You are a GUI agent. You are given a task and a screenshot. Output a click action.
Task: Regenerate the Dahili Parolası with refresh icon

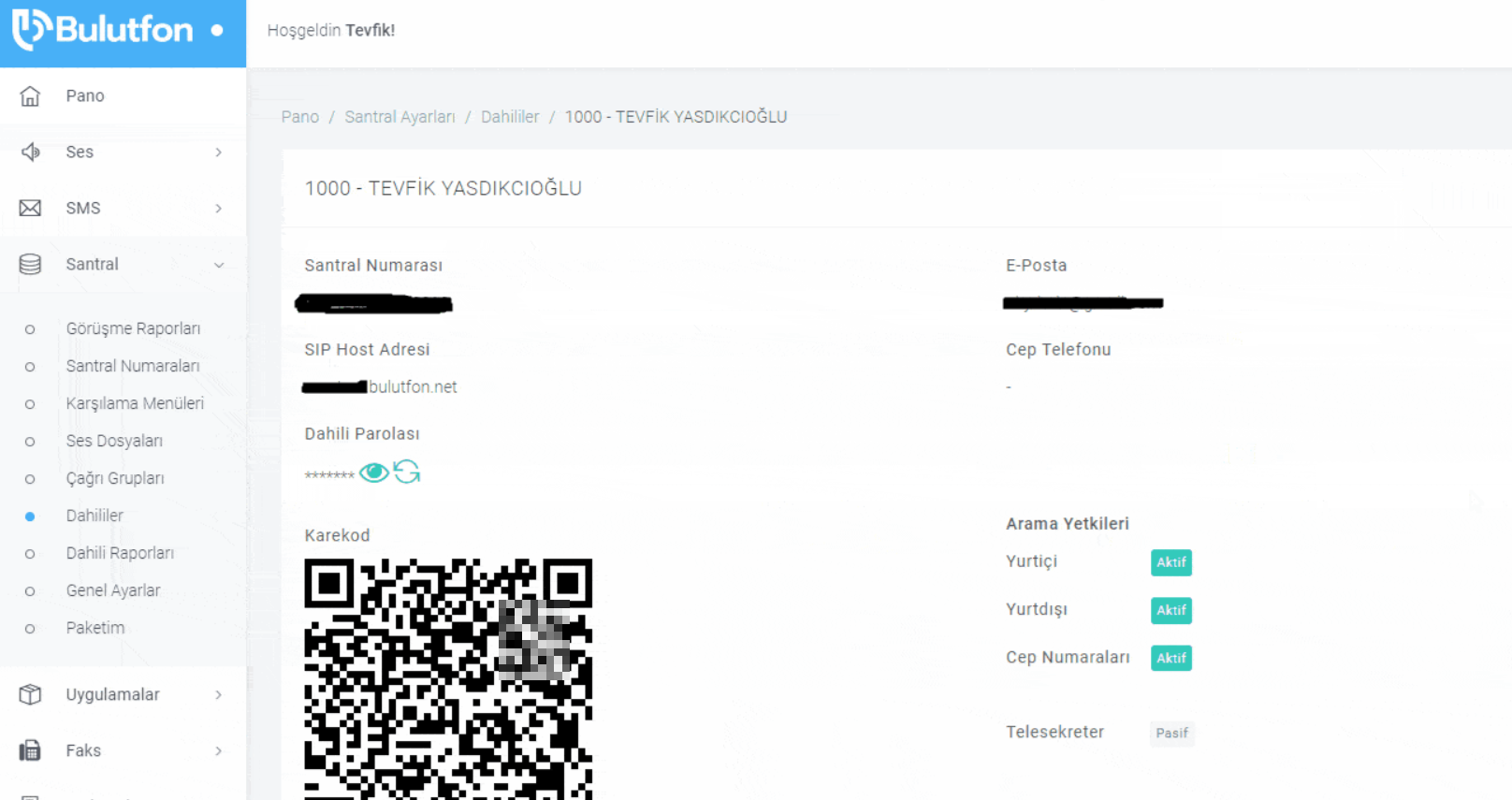tap(407, 472)
